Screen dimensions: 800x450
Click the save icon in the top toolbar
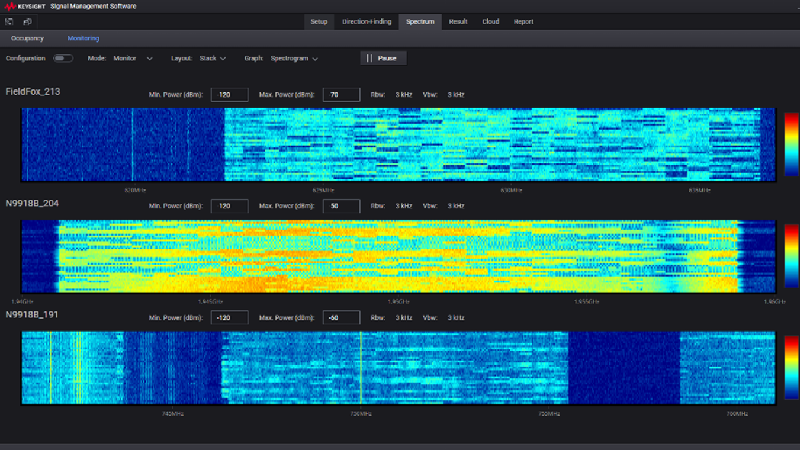point(9,21)
